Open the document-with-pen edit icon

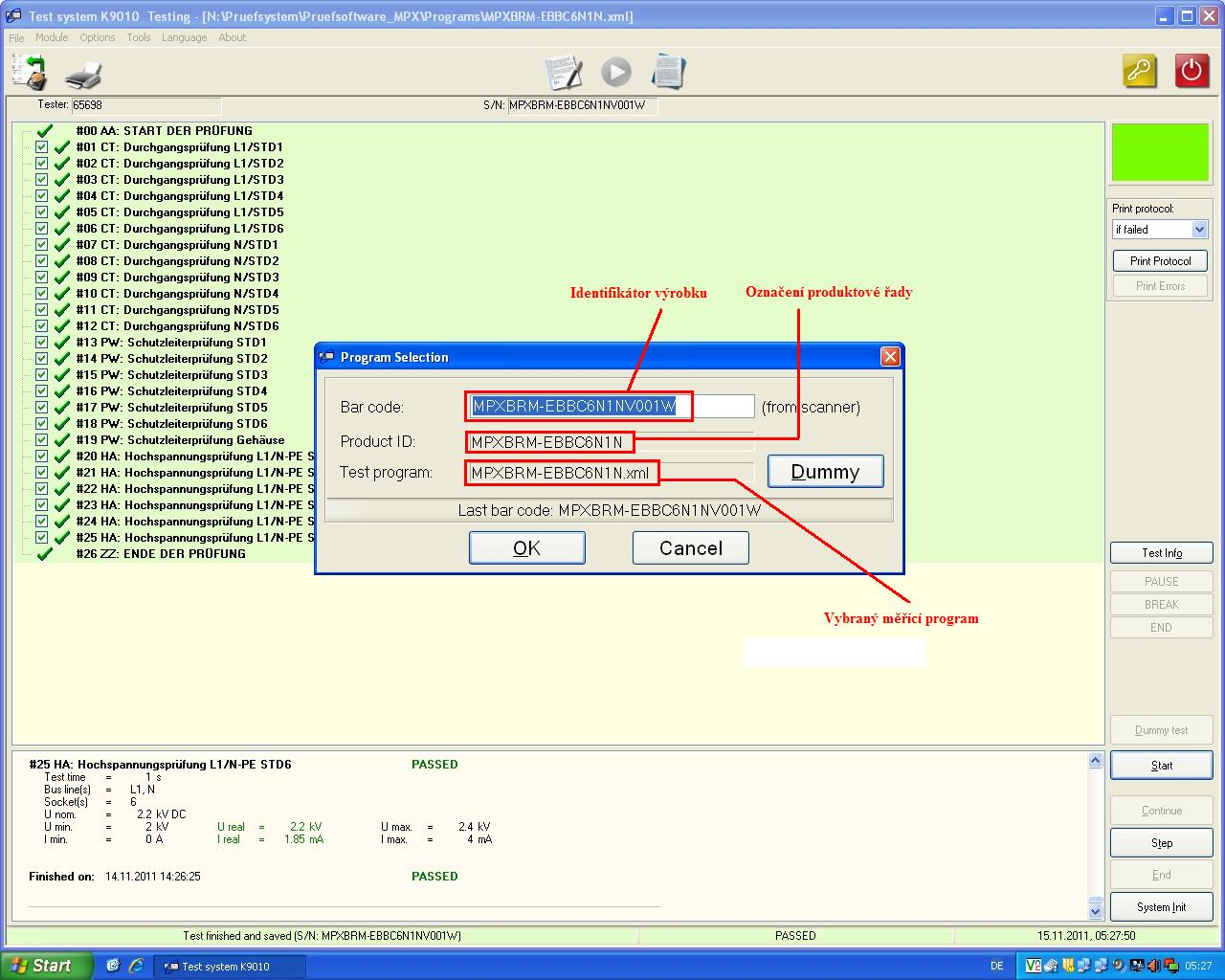pyautogui.click(x=564, y=73)
